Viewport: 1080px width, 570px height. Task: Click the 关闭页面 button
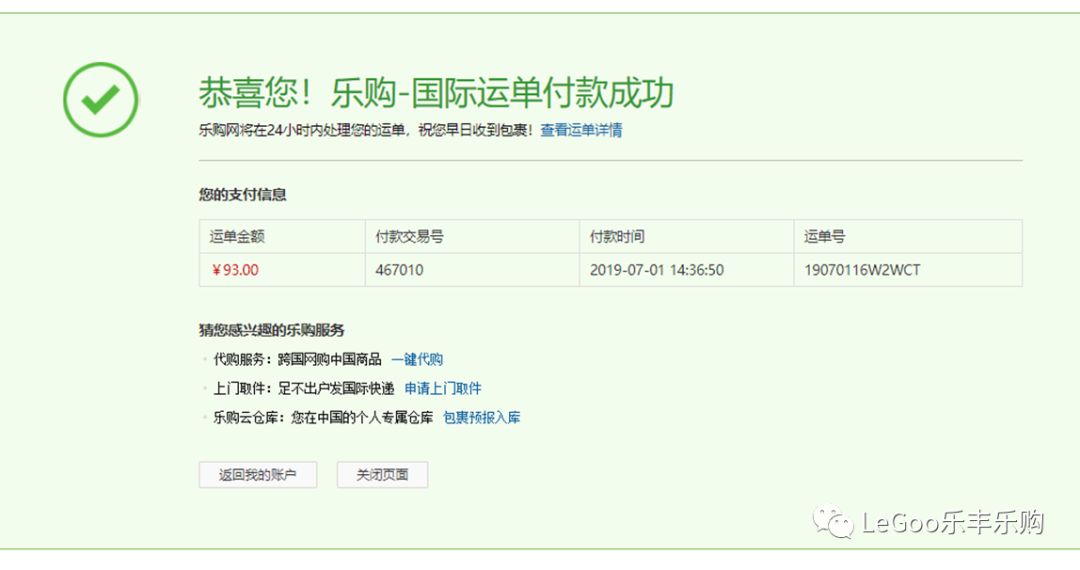pos(382,474)
